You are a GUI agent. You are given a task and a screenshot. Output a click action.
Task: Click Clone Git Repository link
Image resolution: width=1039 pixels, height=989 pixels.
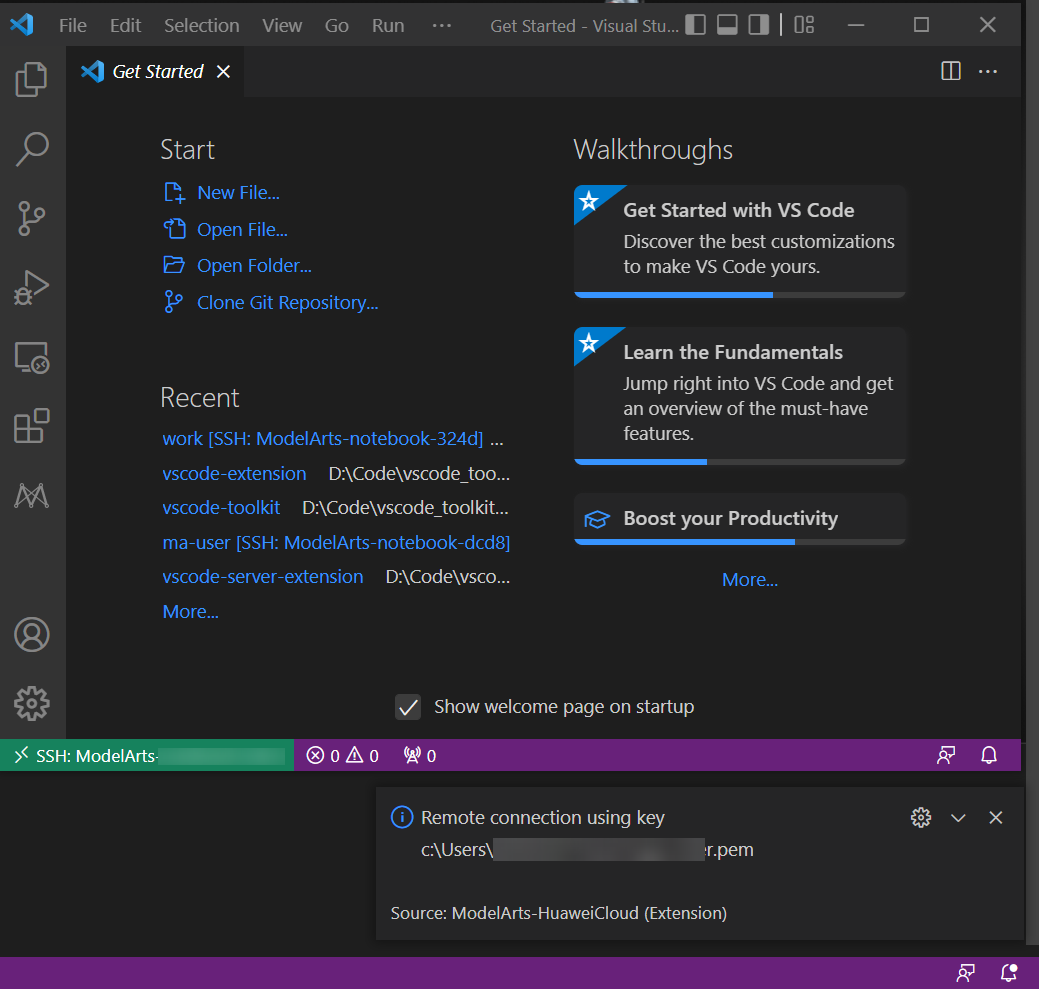(288, 303)
